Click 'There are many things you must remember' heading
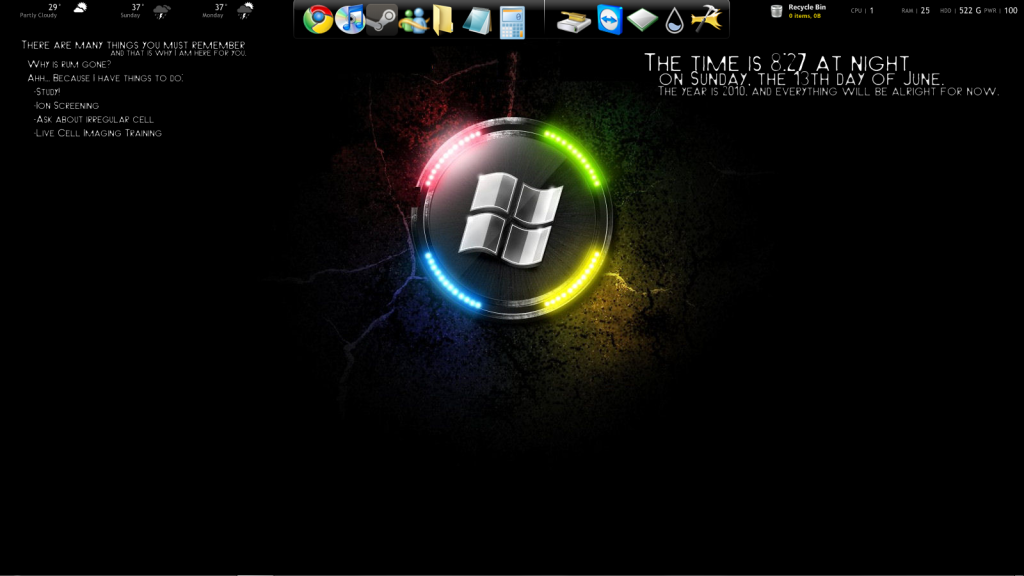This screenshot has height=576, width=1024. 133,45
